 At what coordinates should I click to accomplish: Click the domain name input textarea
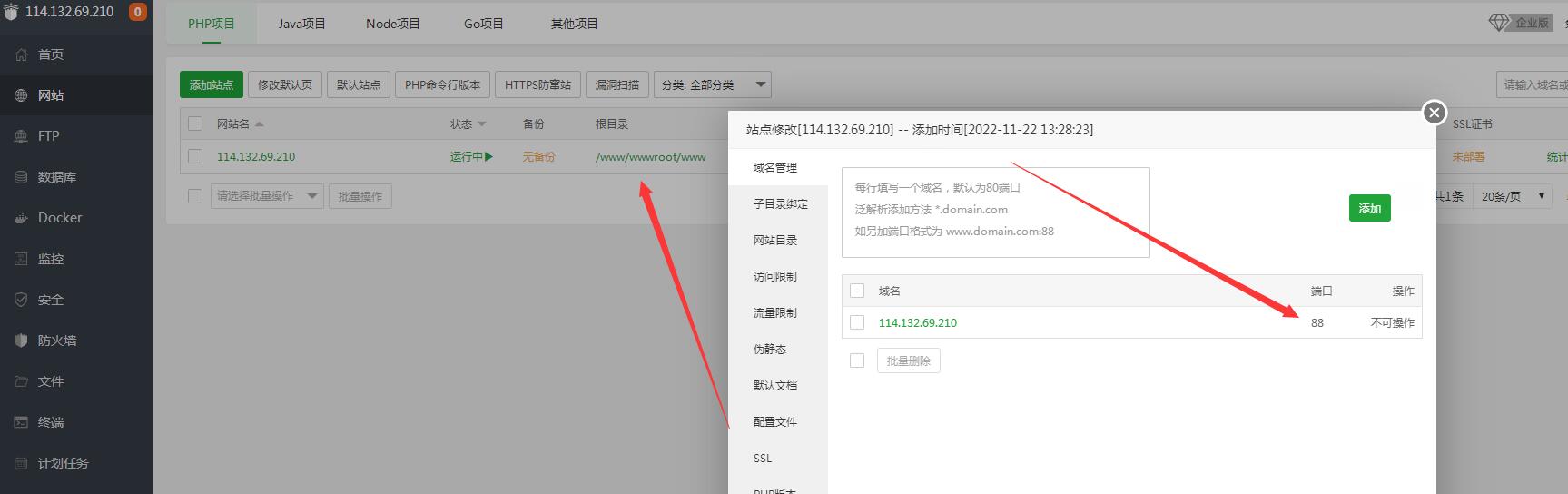[x=995, y=212]
